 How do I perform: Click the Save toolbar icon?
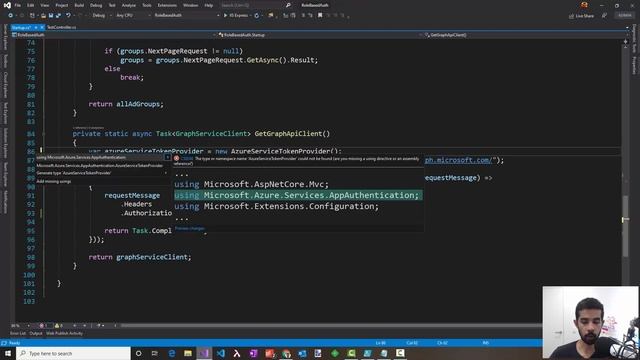tap(51, 16)
